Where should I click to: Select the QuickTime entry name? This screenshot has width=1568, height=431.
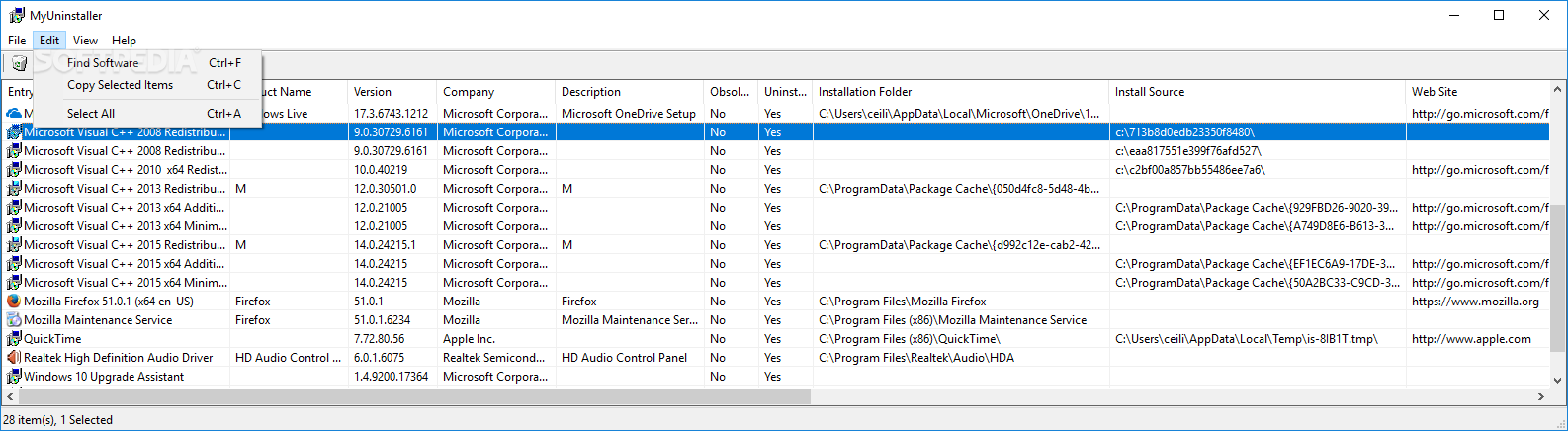[52, 339]
